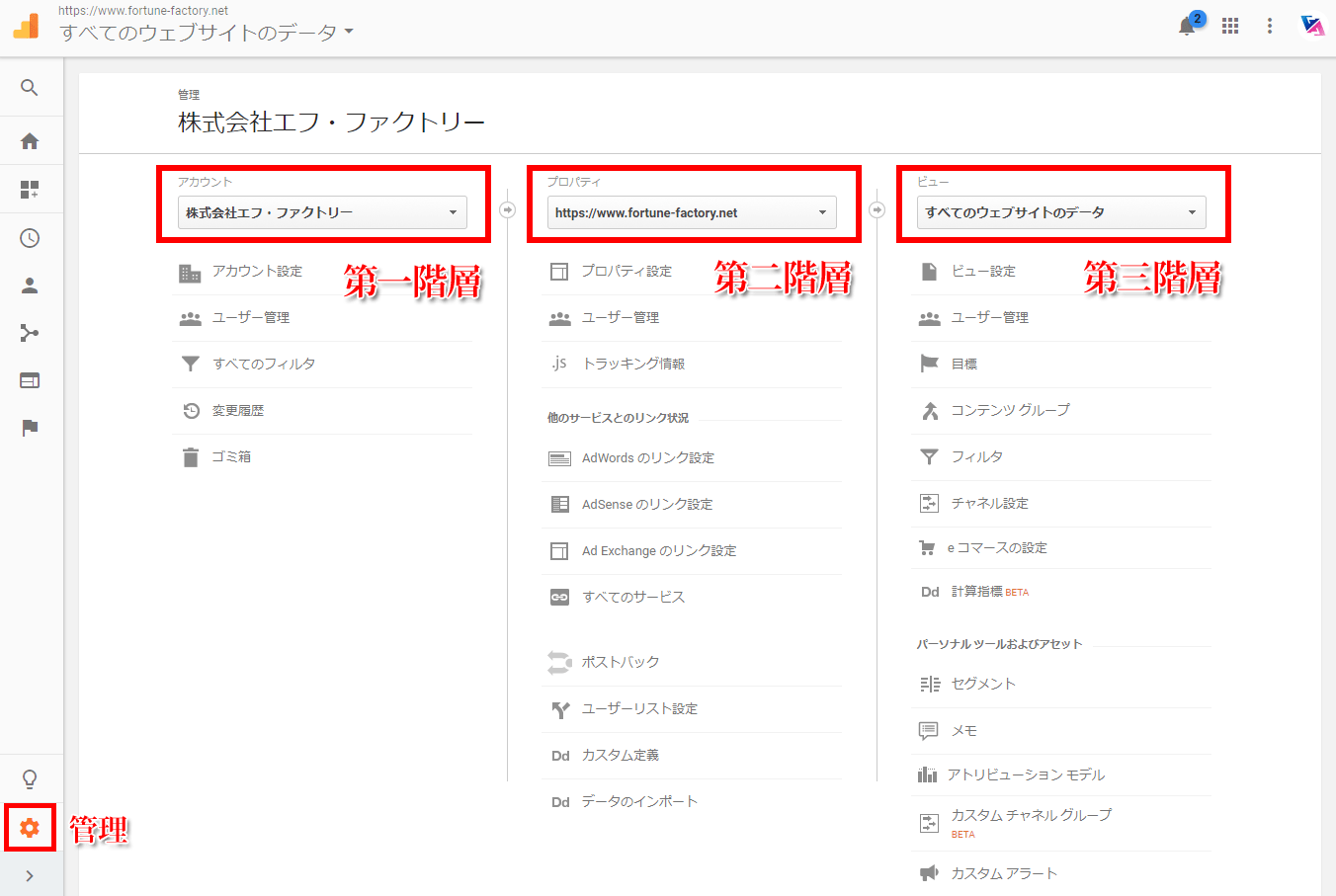Open notifications bell with badge 2

pos(1187,26)
